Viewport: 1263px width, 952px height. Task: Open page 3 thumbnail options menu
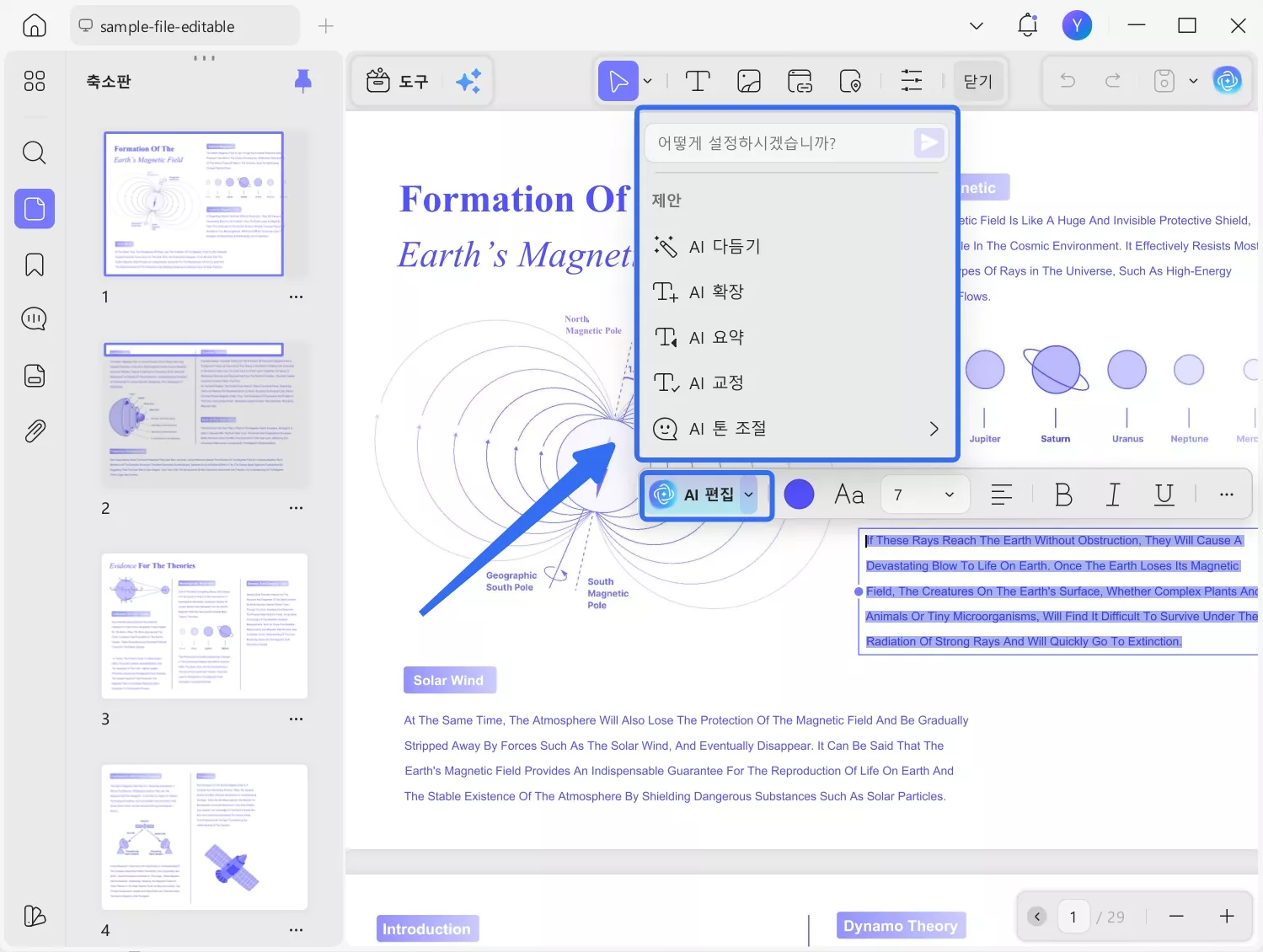(x=296, y=719)
